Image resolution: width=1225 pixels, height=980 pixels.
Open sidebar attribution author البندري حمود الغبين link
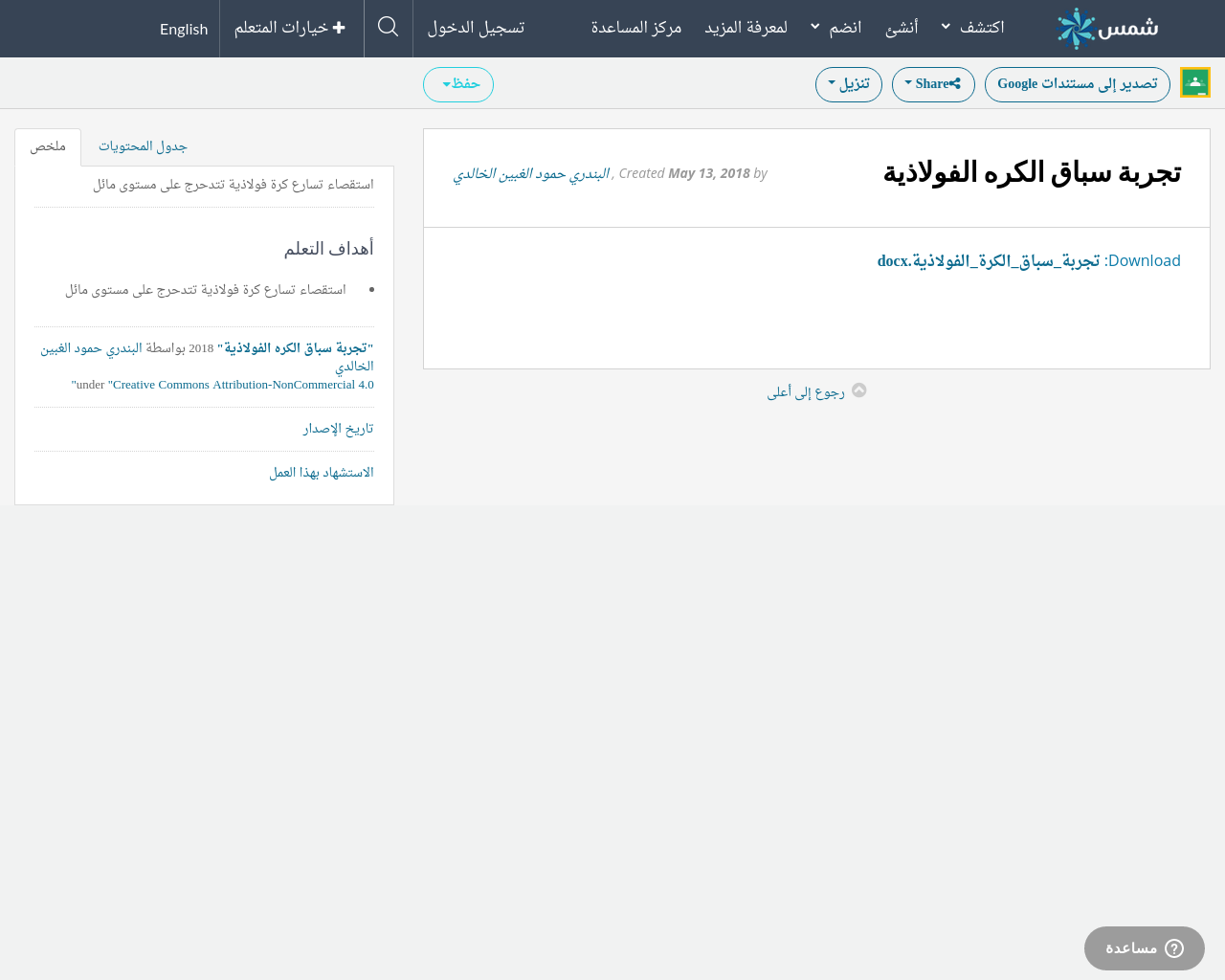(207, 357)
